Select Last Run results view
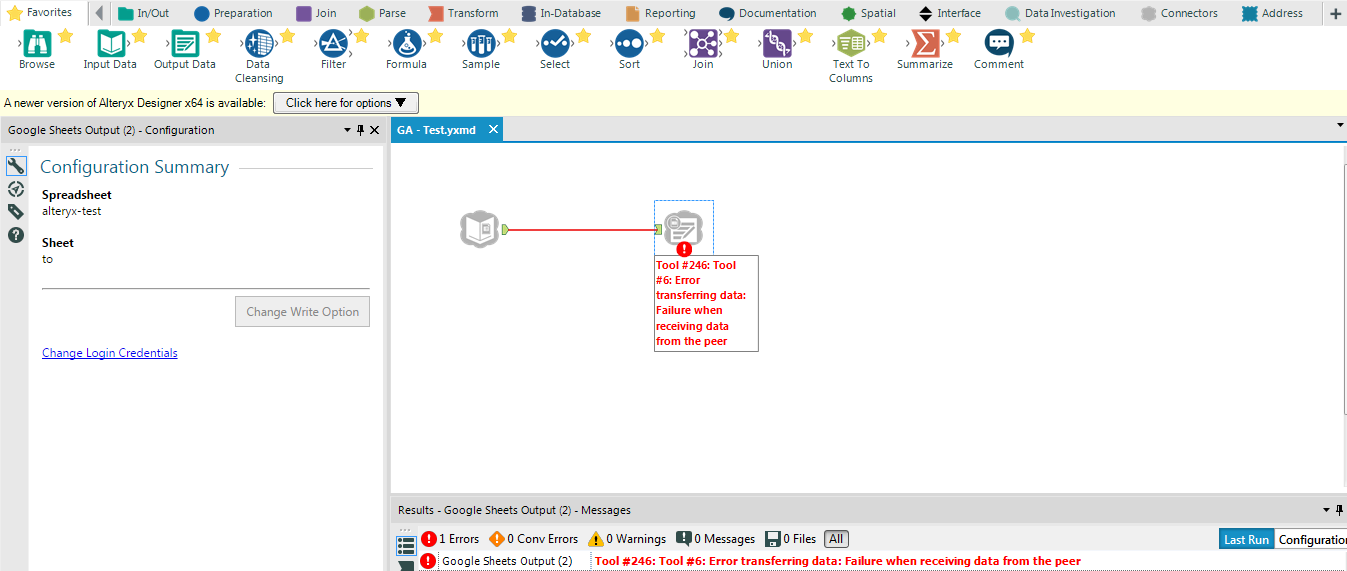 click(x=1246, y=539)
